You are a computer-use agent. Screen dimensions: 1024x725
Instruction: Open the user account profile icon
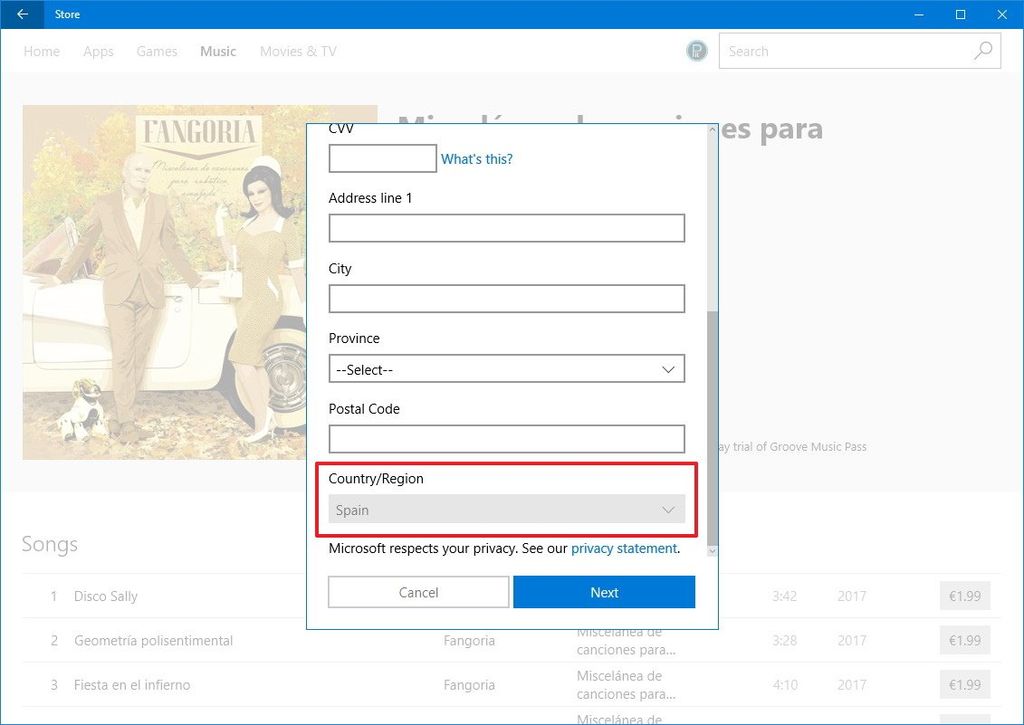pos(696,49)
